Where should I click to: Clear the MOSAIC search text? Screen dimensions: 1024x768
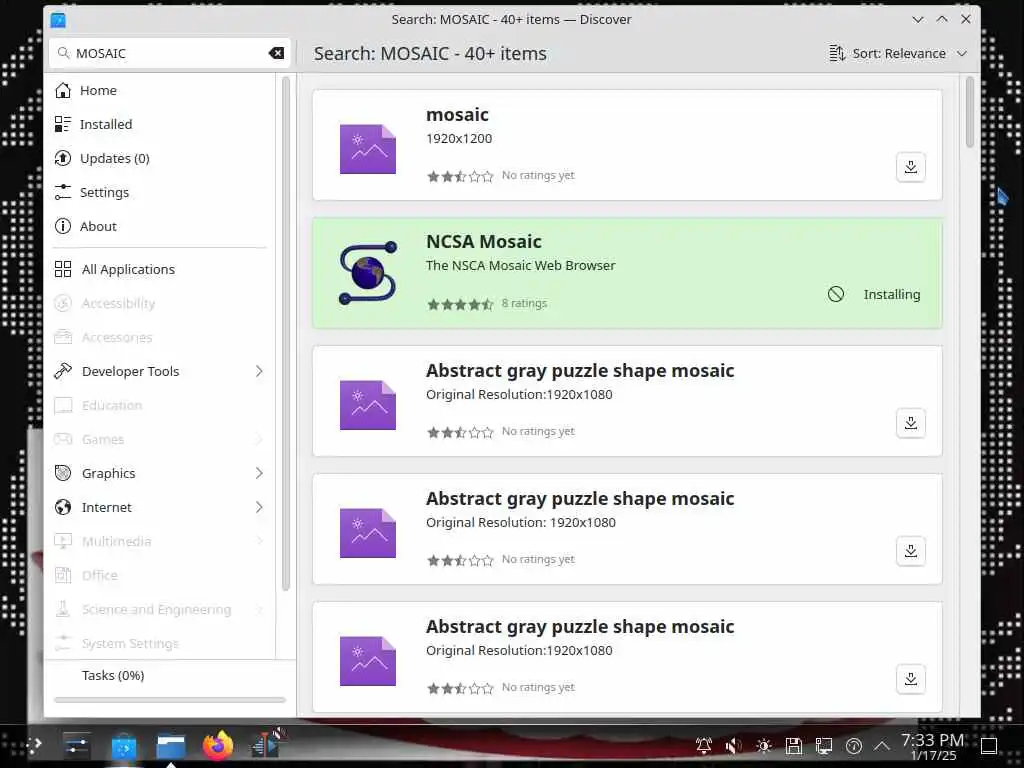[x=276, y=53]
